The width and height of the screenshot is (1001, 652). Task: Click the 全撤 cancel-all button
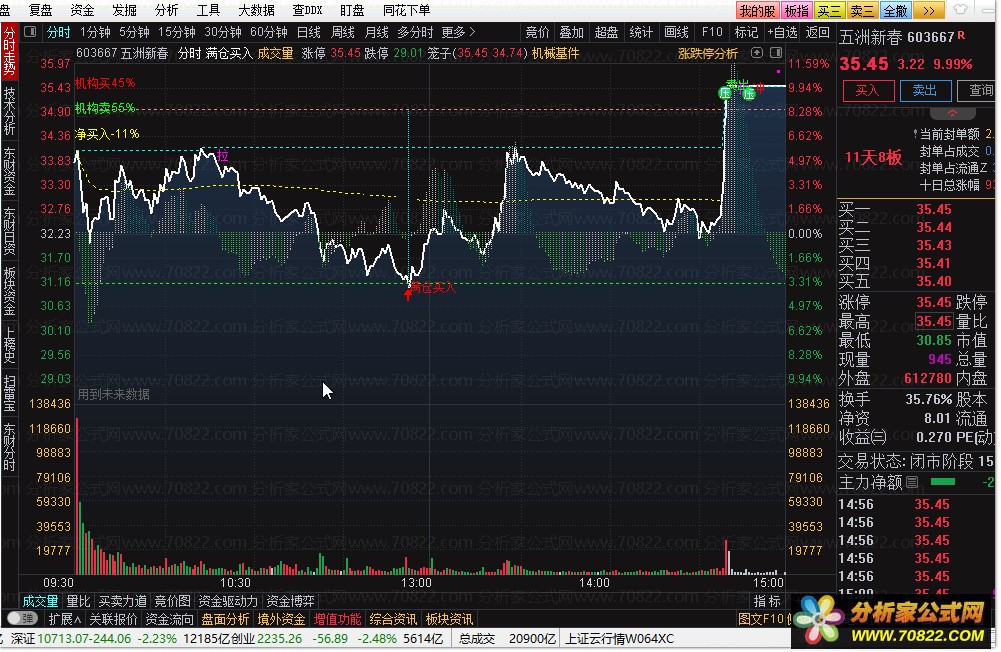tap(895, 11)
